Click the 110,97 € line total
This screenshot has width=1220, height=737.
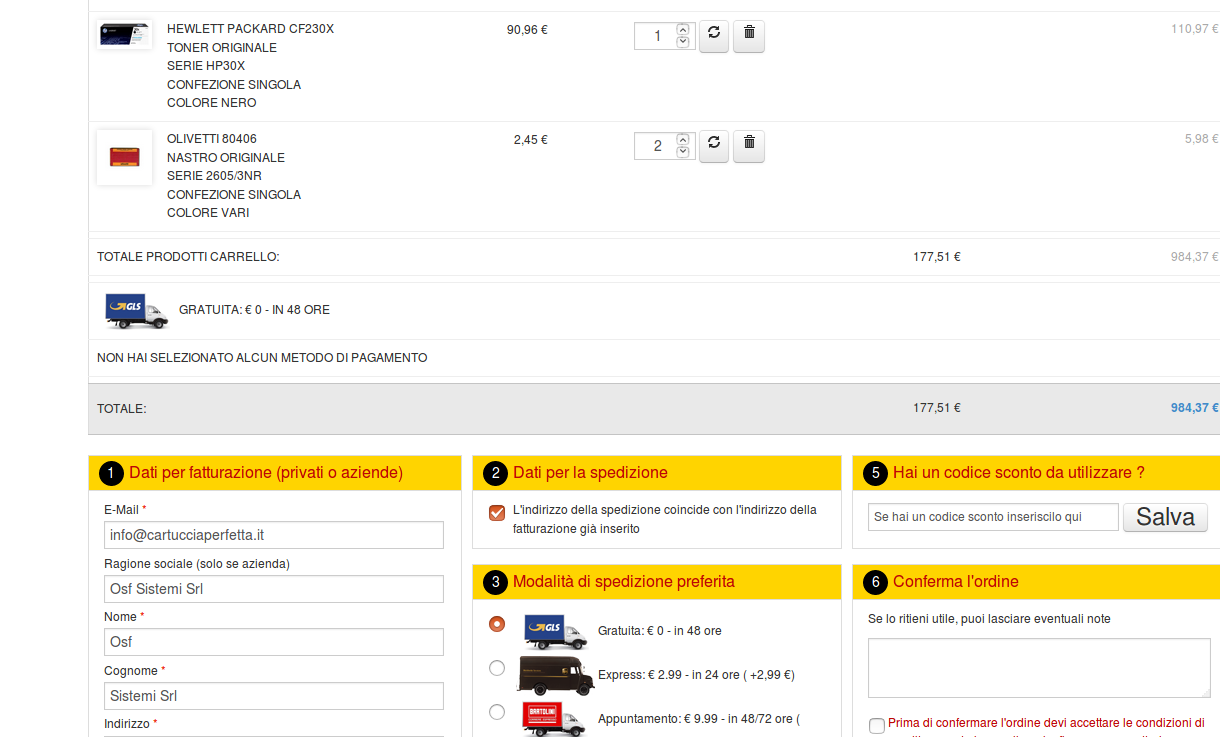tap(1195, 29)
